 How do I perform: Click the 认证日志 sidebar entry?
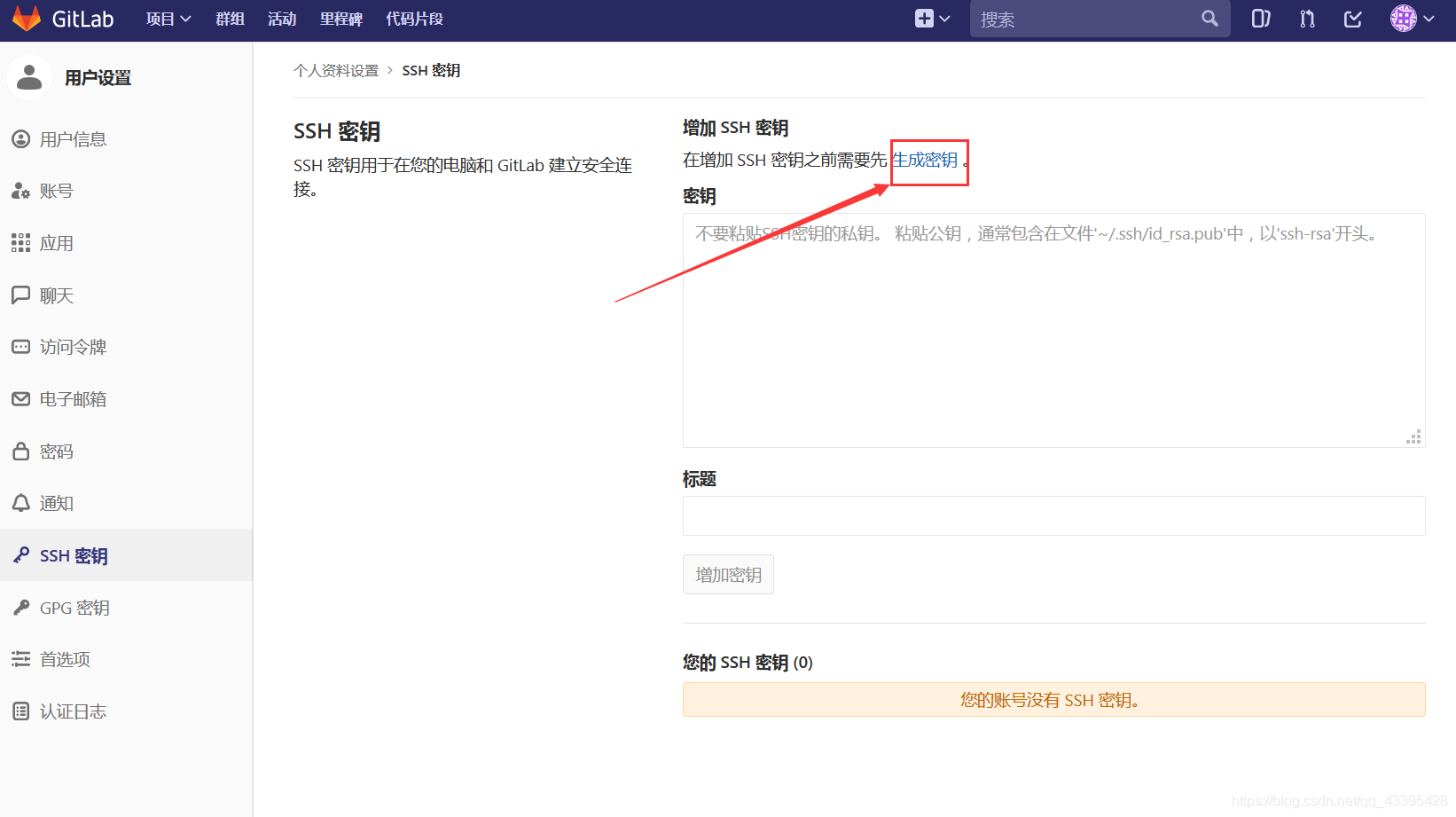tap(126, 711)
